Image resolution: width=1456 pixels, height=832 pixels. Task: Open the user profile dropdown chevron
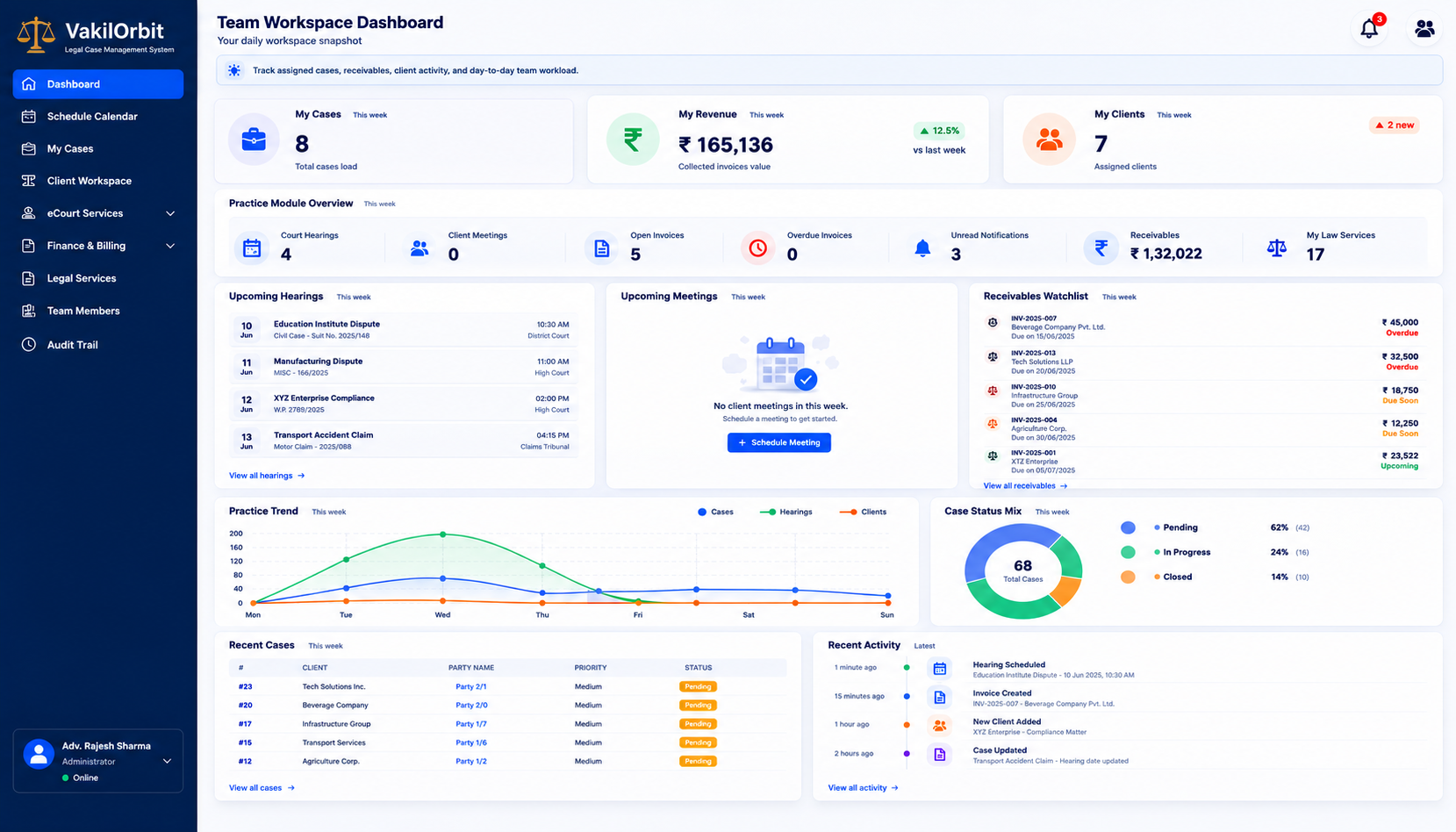(167, 762)
